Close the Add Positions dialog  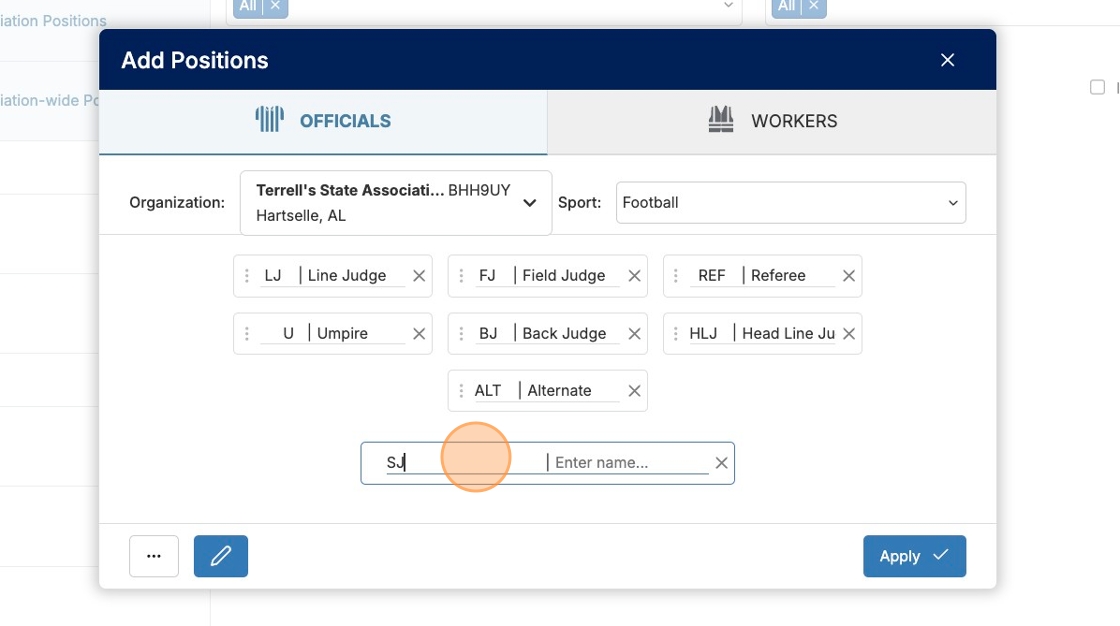[948, 60]
